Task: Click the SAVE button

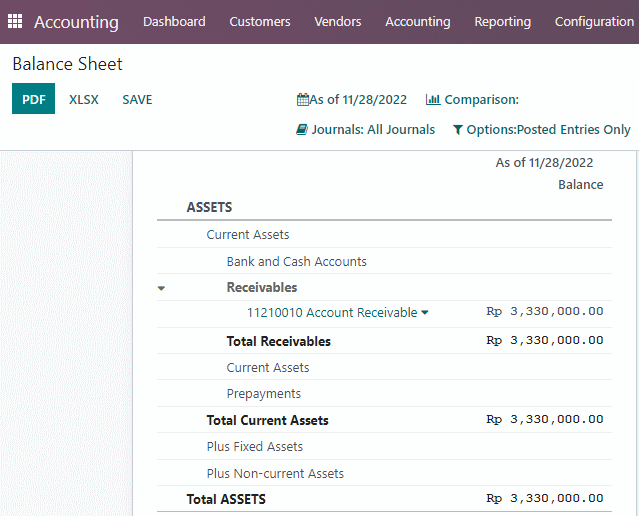Action: pyautogui.click(x=137, y=99)
